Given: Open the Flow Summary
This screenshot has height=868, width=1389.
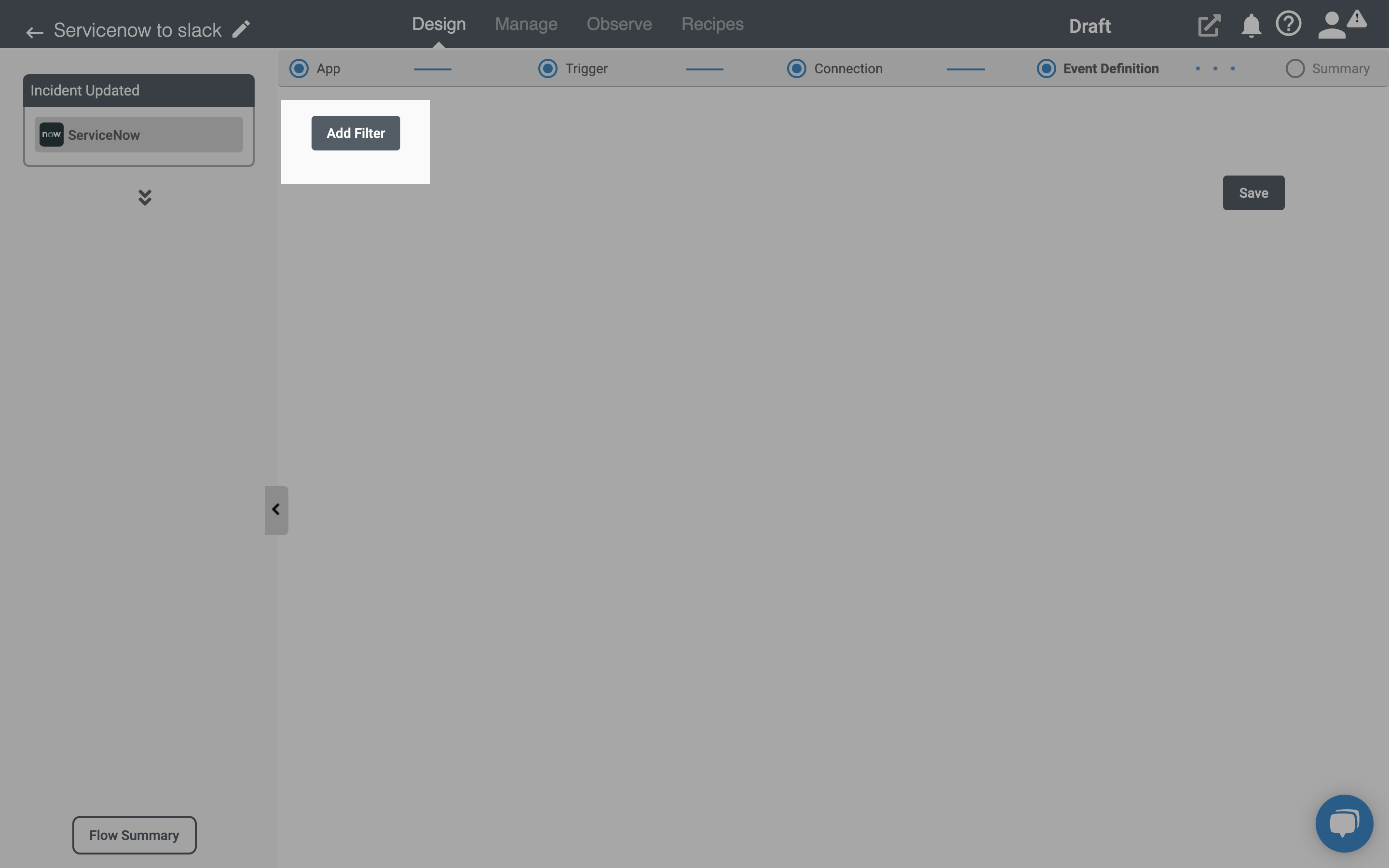Looking at the screenshot, I should (134, 835).
